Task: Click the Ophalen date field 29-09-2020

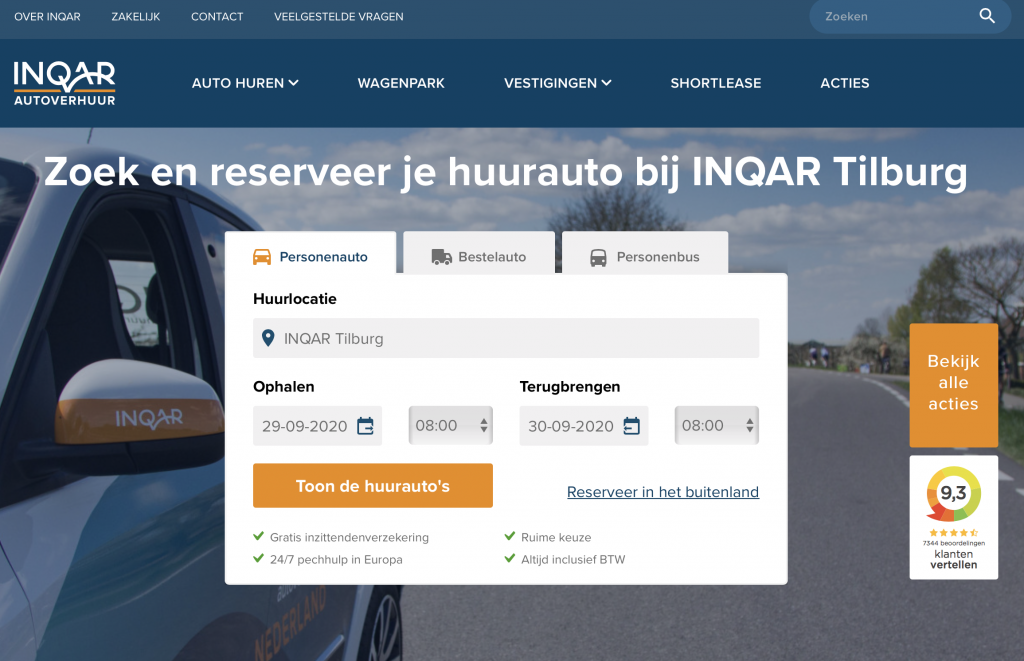Action: (x=317, y=426)
